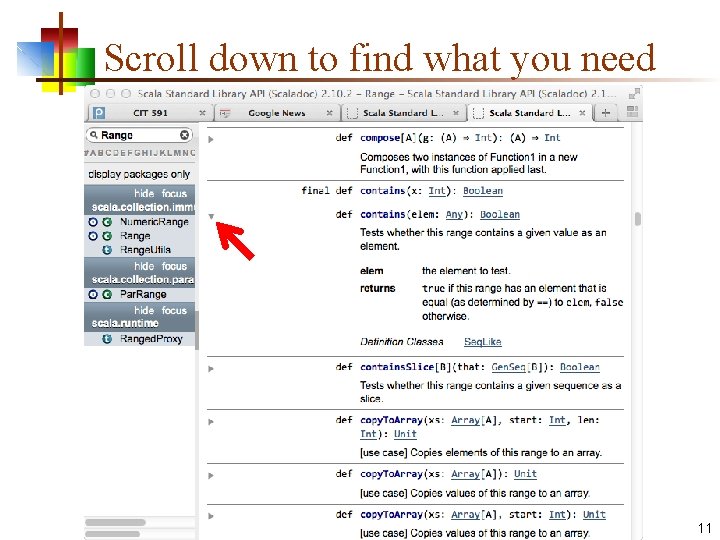Hide the scala.runtime package

click(144, 310)
